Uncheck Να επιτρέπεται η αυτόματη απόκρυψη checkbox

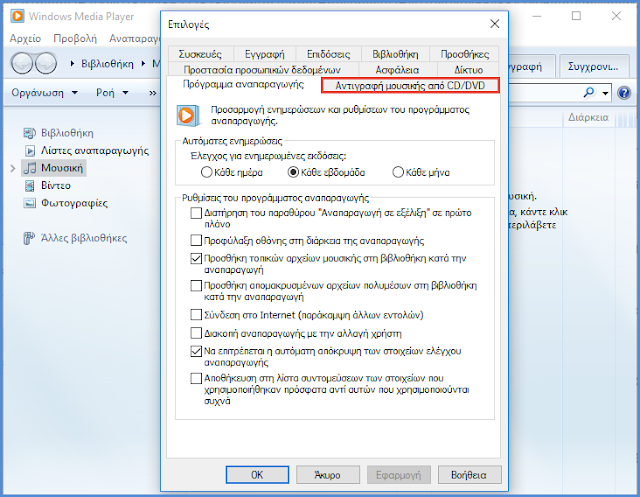click(196, 351)
